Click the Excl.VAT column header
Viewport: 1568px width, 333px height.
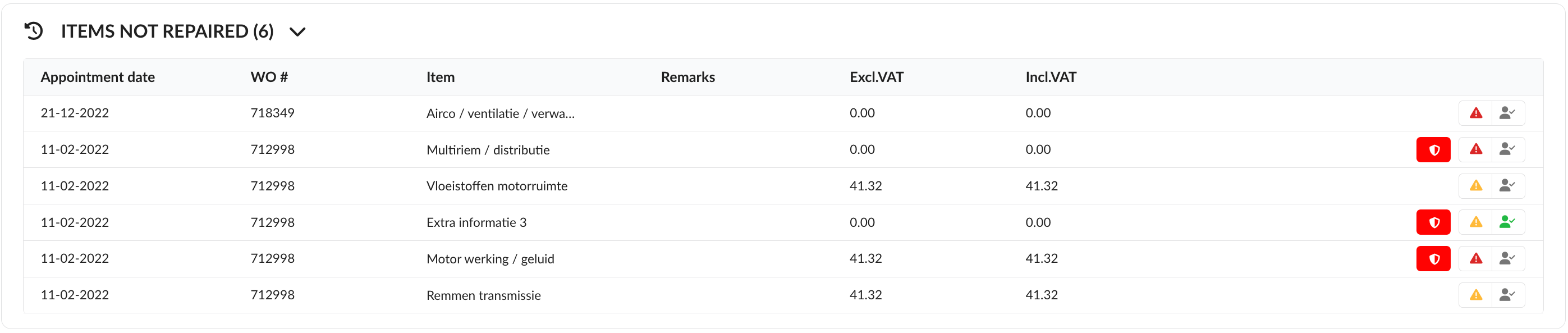click(x=876, y=77)
